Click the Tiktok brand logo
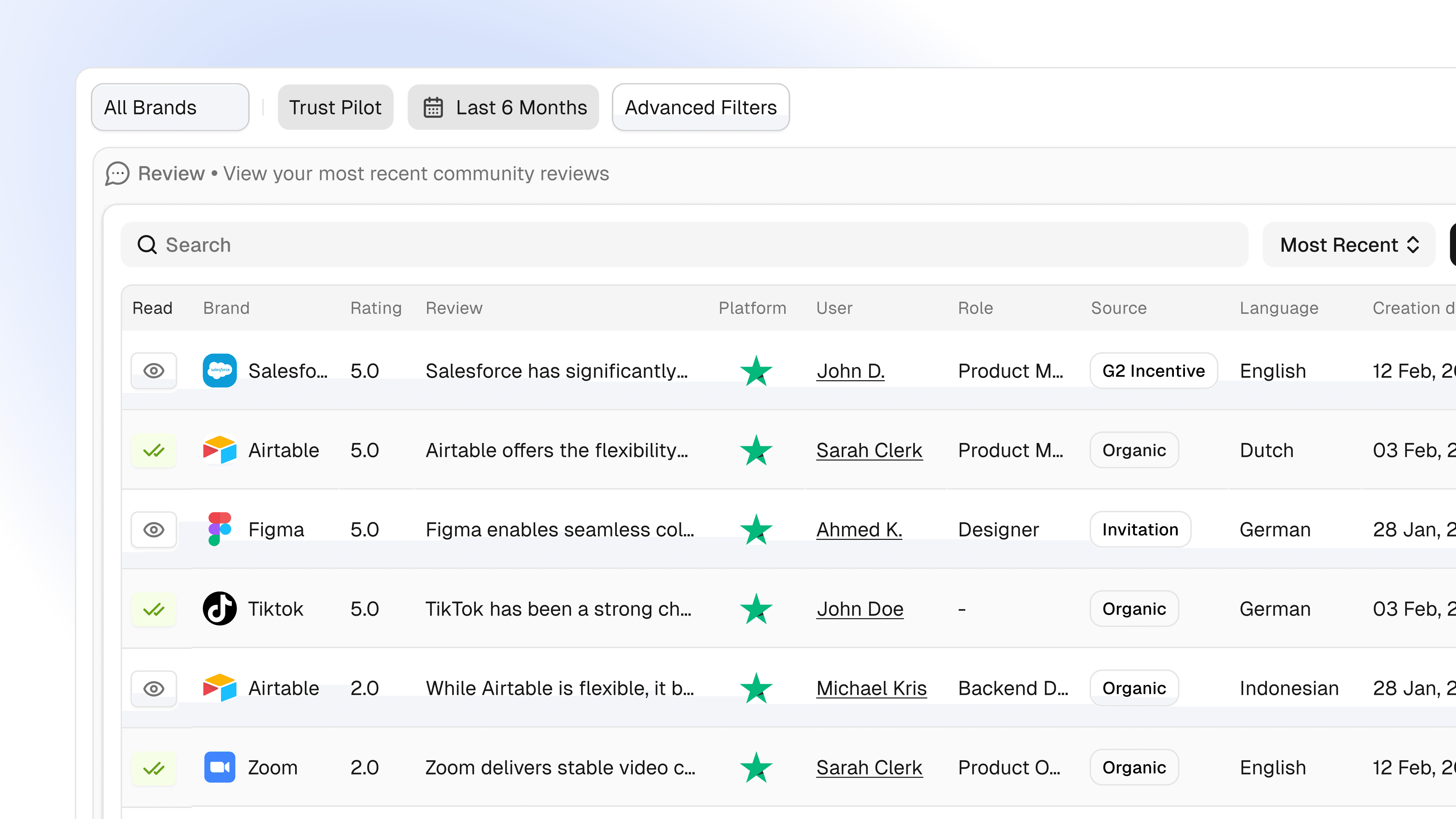1456x819 pixels. point(219,609)
